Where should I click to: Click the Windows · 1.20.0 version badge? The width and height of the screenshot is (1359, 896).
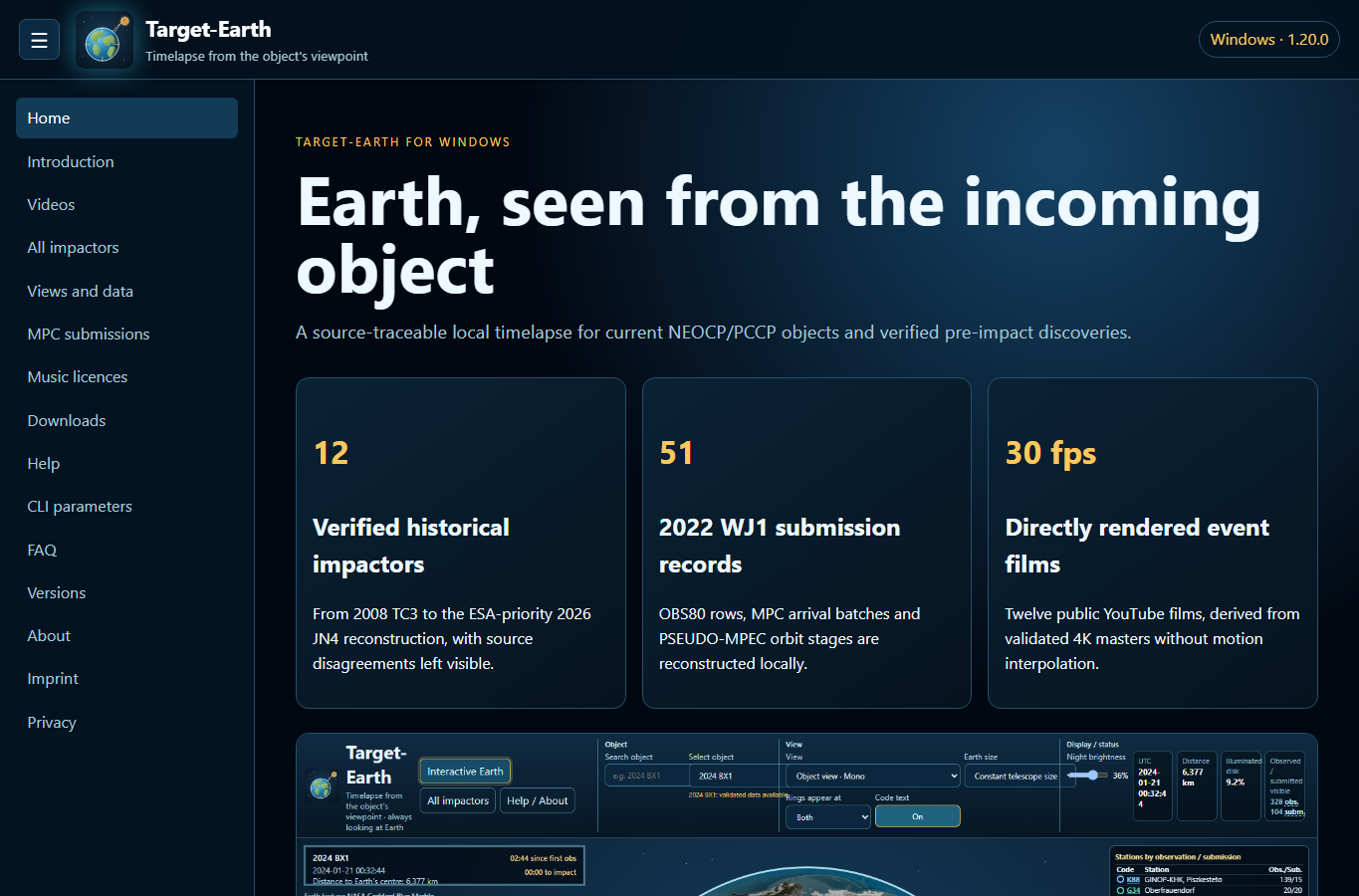pyautogui.click(x=1269, y=40)
